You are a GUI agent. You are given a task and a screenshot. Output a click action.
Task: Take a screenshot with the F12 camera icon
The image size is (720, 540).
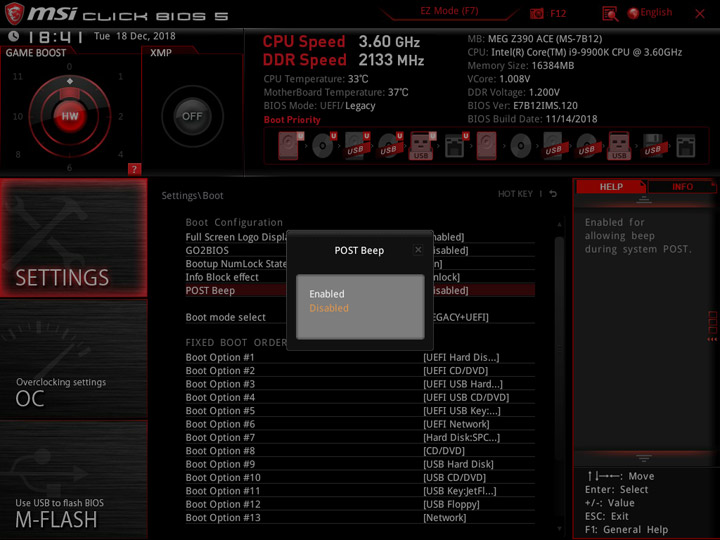click(x=536, y=14)
